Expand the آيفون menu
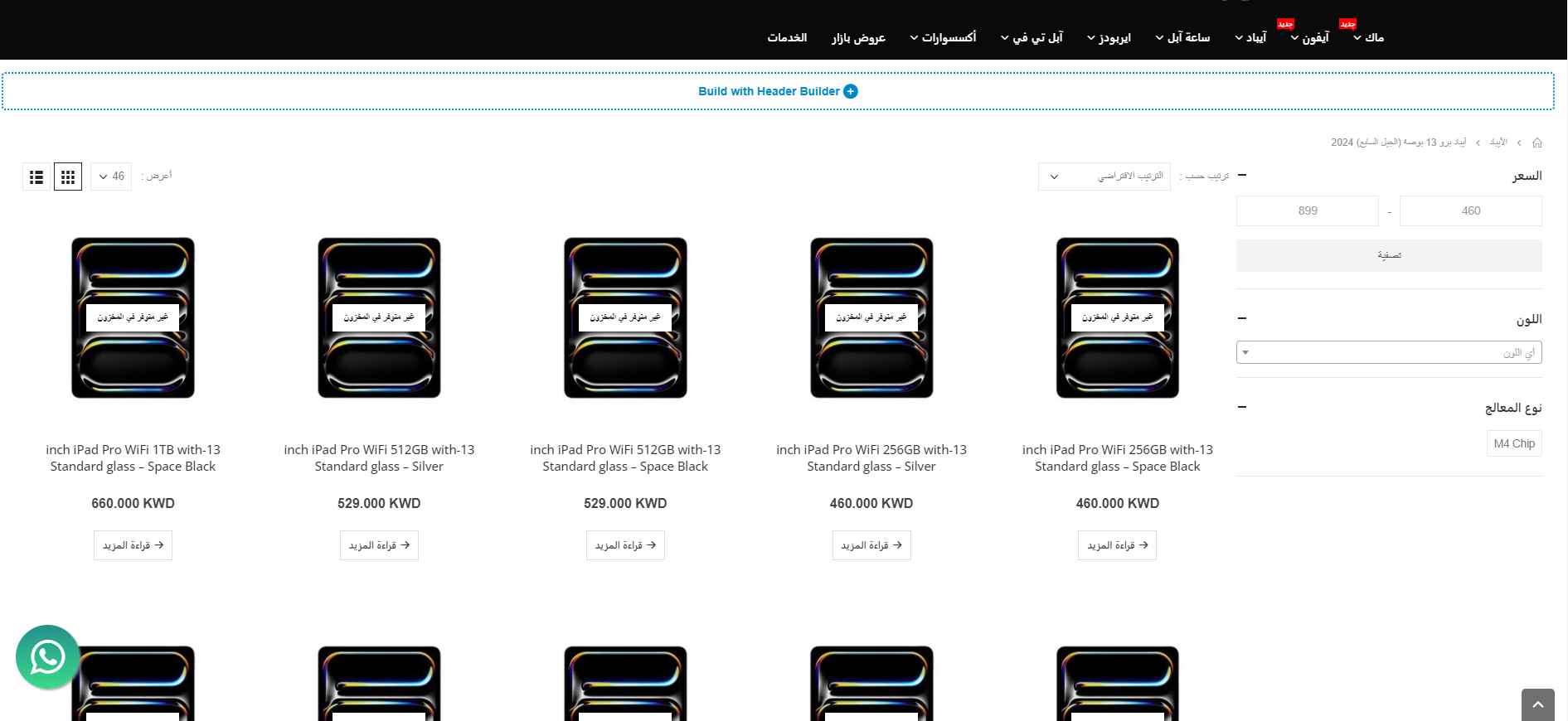Viewport: 1568px width, 721px height. tap(1309, 37)
